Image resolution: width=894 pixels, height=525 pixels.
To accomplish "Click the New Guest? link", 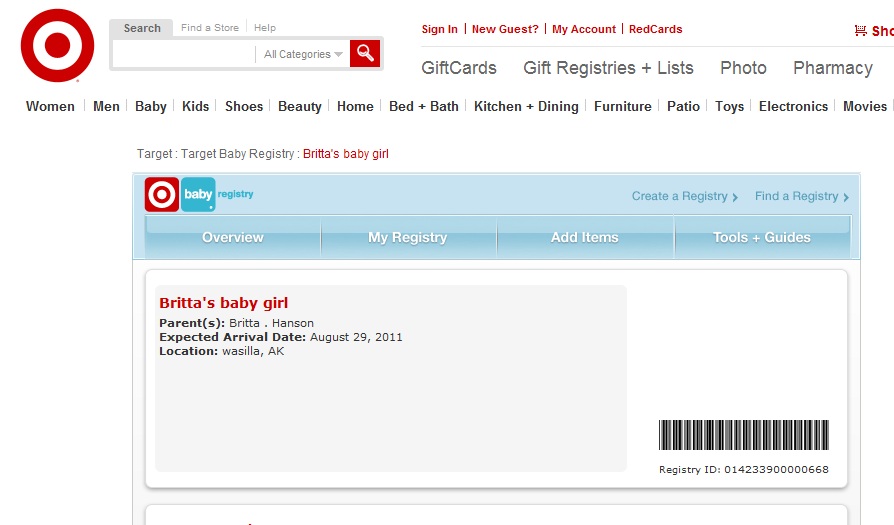I will pyautogui.click(x=505, y=29).
